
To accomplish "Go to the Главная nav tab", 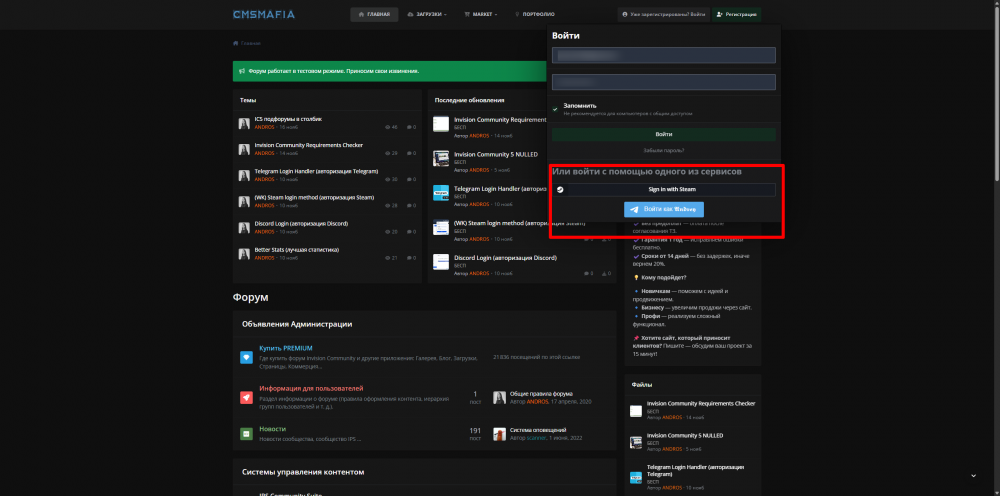I will click(374, 14).
